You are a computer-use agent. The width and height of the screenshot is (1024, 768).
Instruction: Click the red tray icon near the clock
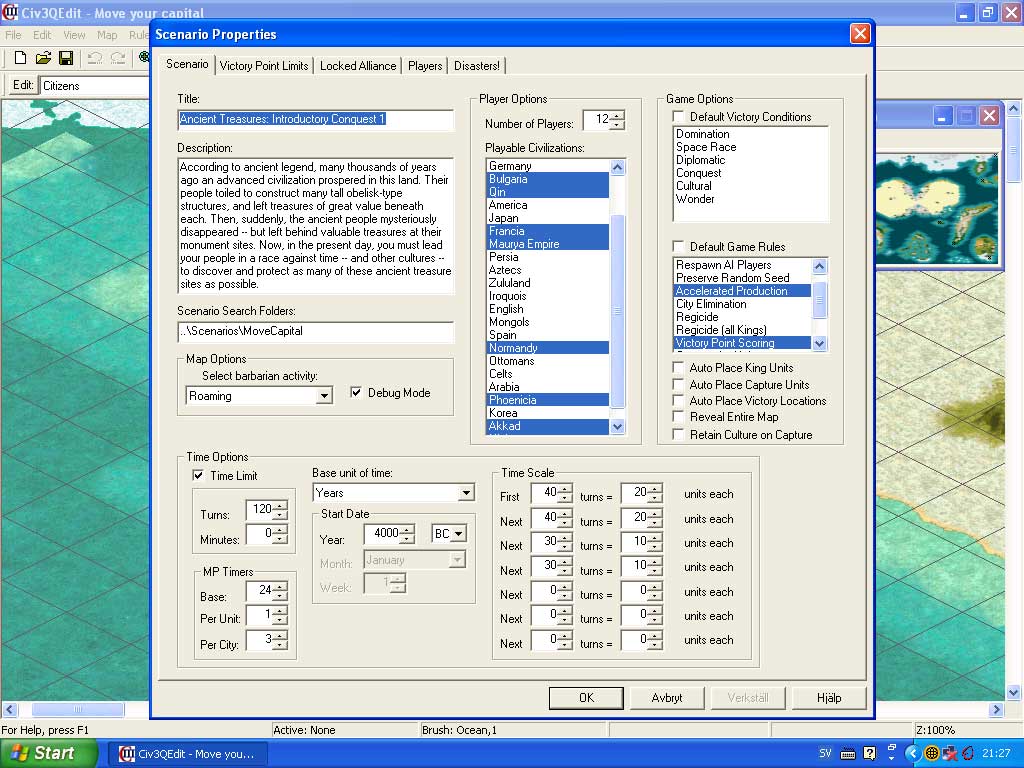click(968, 754)
